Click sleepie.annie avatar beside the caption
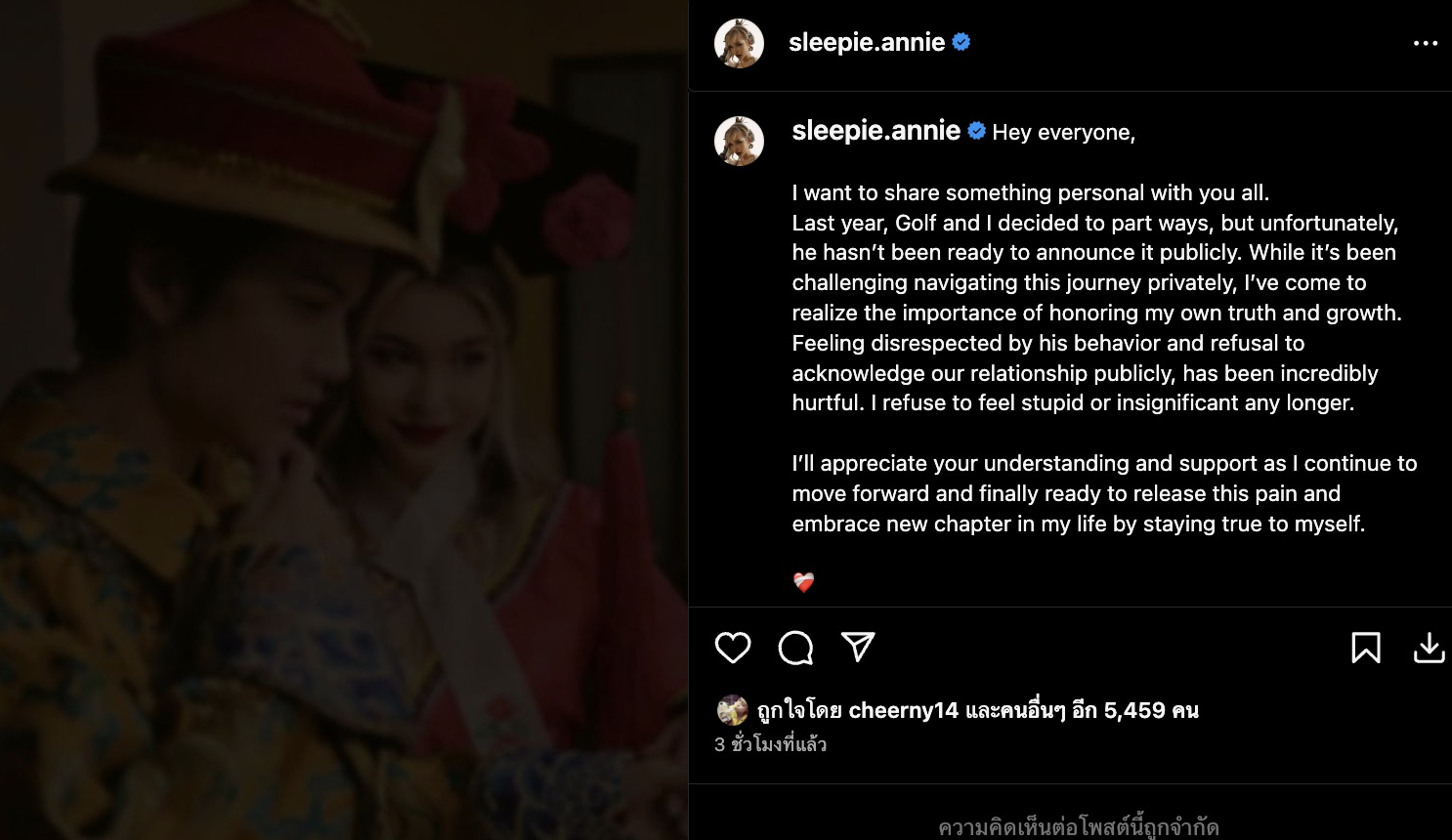 739,141
